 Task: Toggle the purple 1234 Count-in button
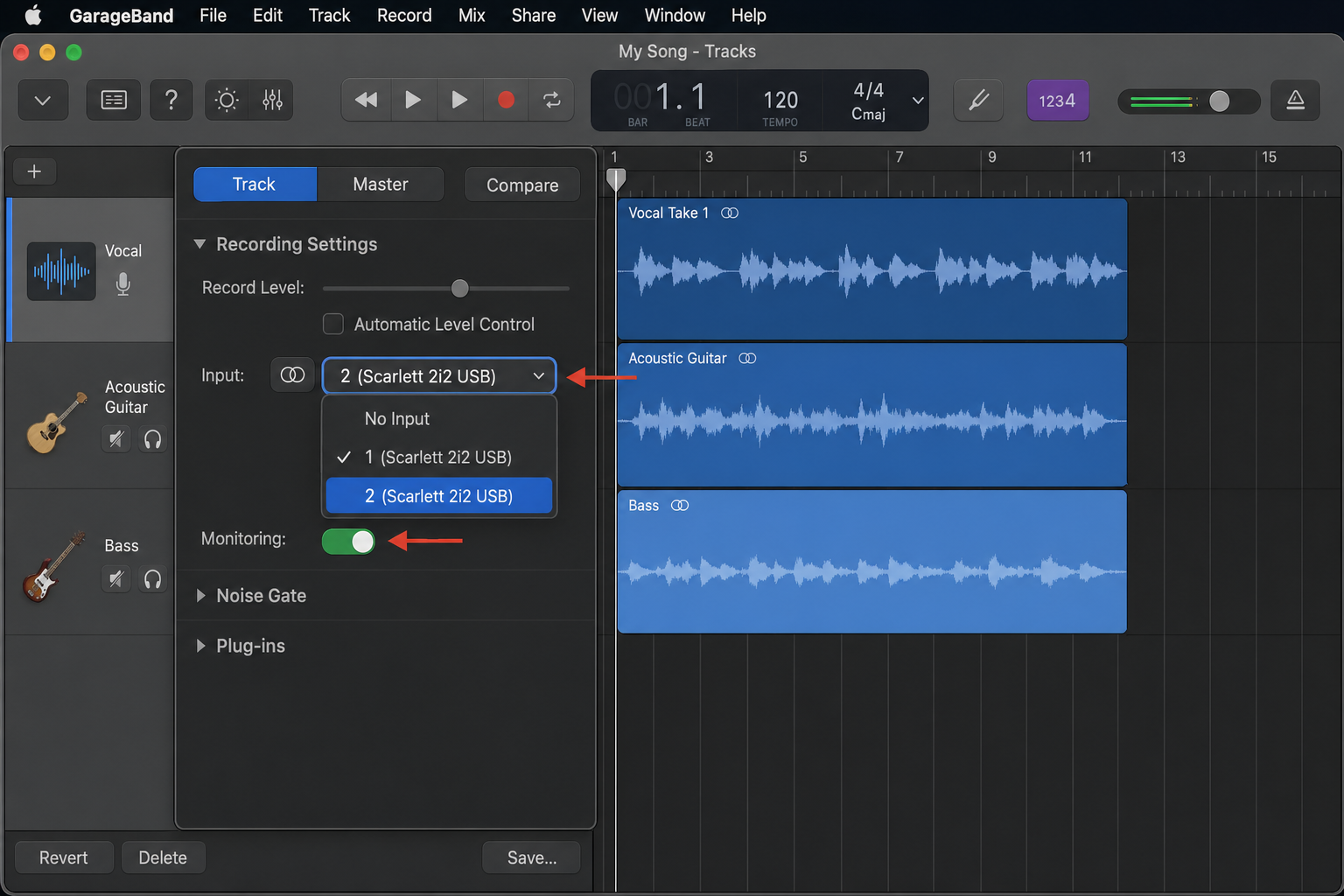(1057, 101)
